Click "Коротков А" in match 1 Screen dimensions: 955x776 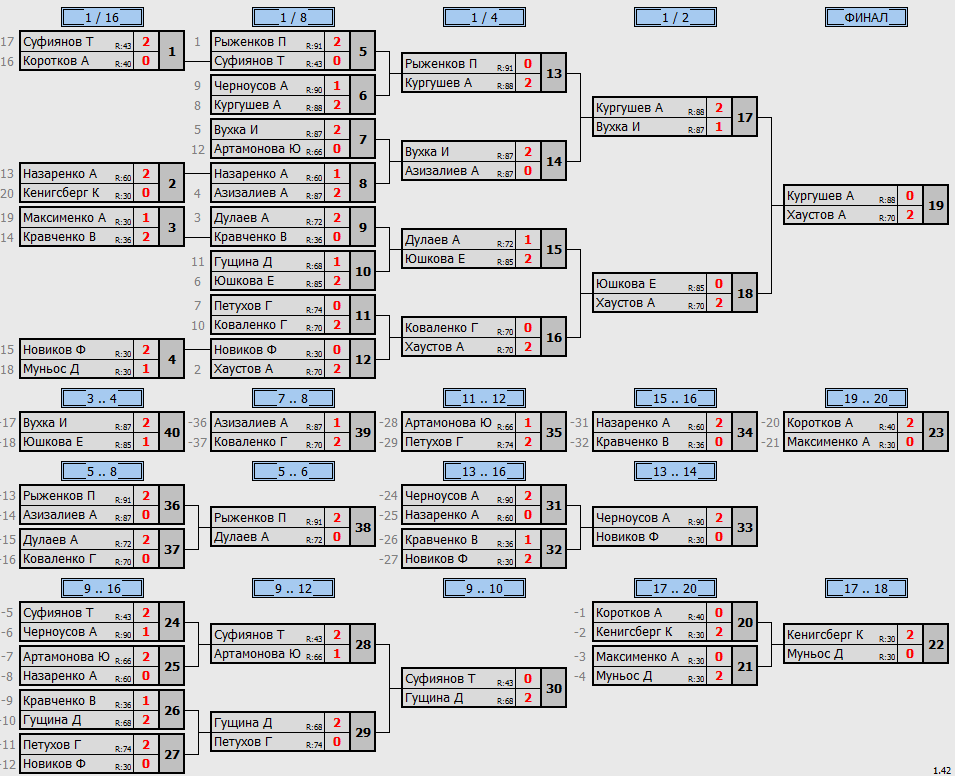tap(56, 61)
